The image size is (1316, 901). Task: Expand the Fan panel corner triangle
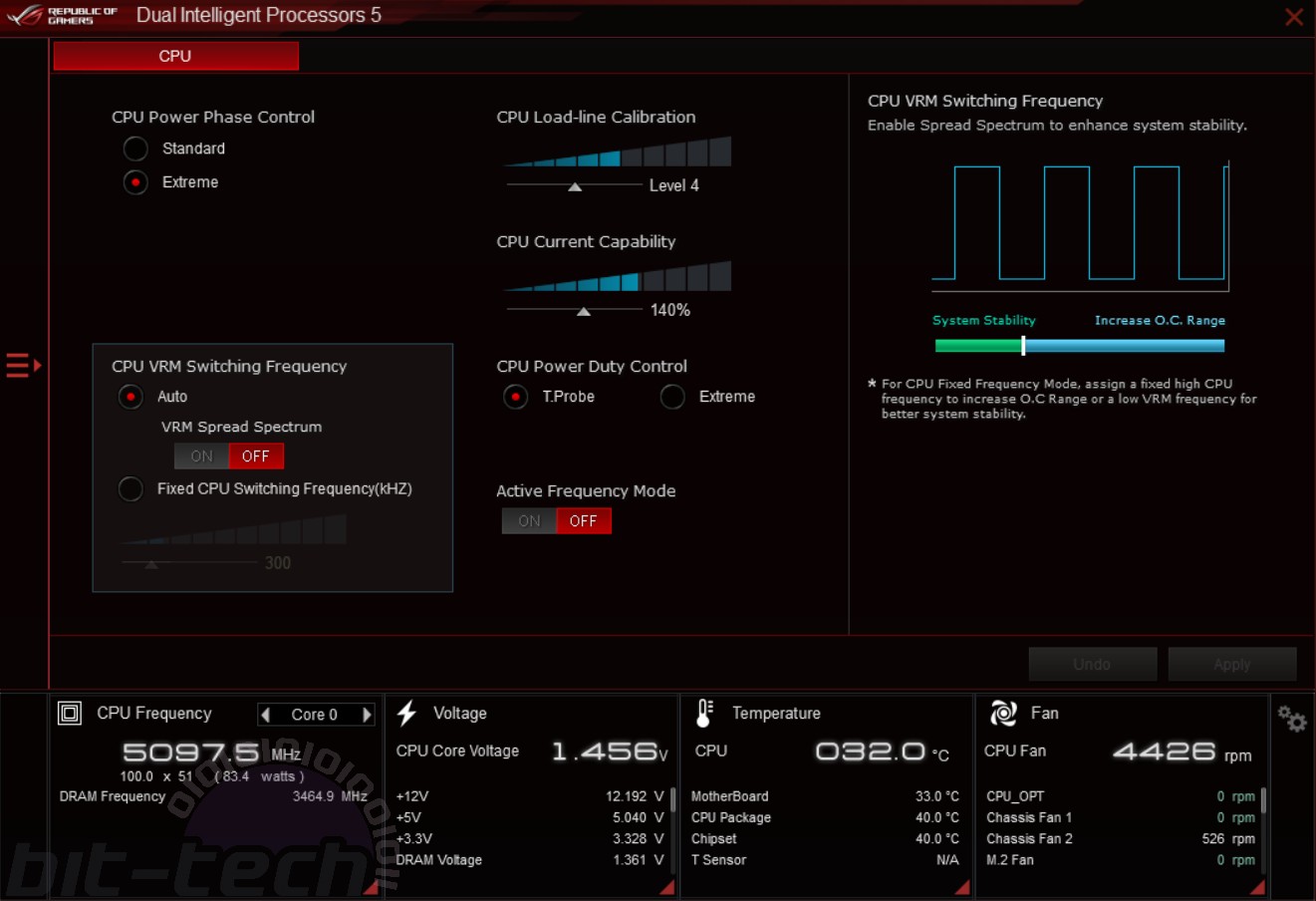1258,887
